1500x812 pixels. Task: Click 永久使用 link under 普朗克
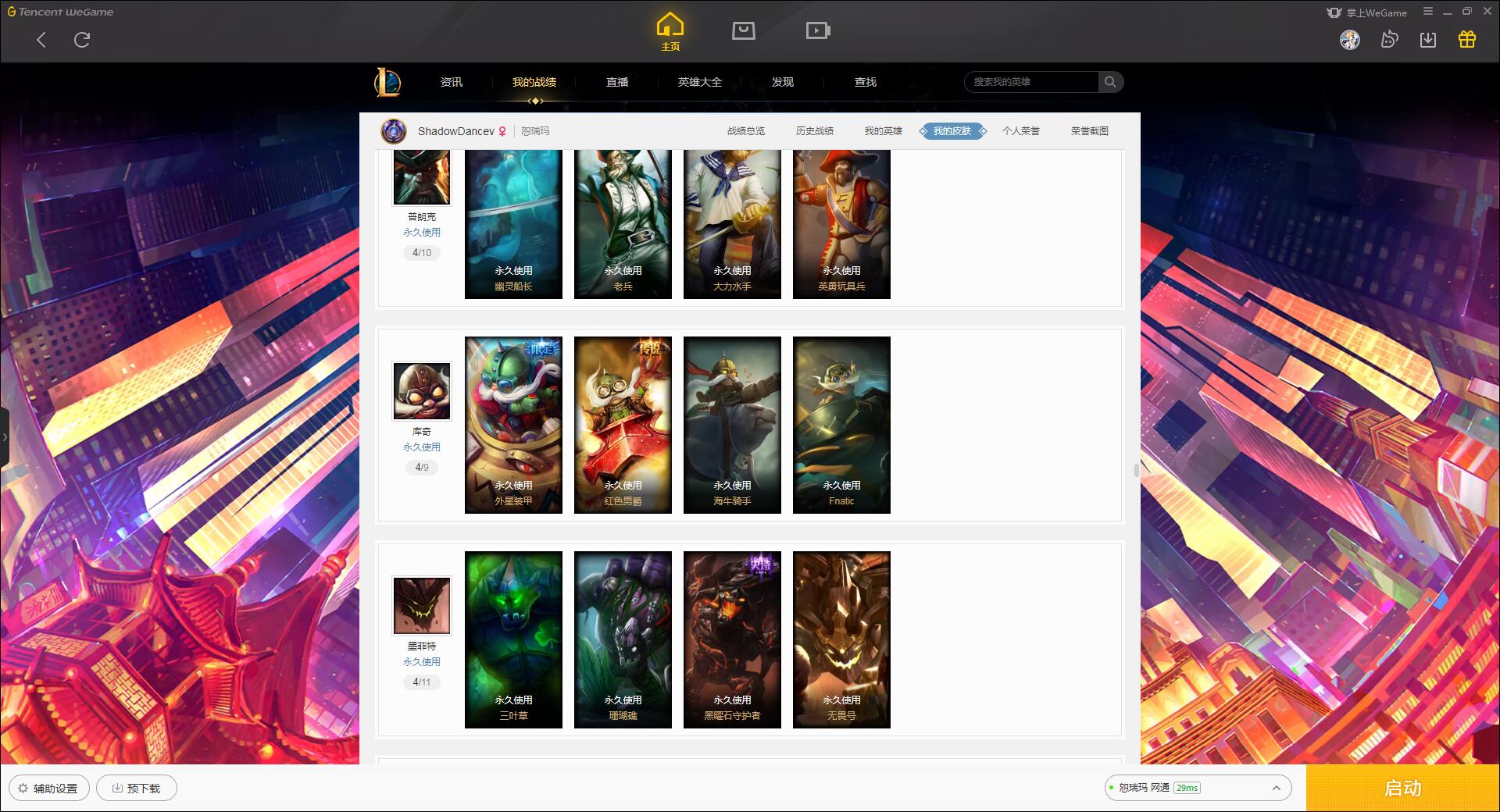pos(422,233)
